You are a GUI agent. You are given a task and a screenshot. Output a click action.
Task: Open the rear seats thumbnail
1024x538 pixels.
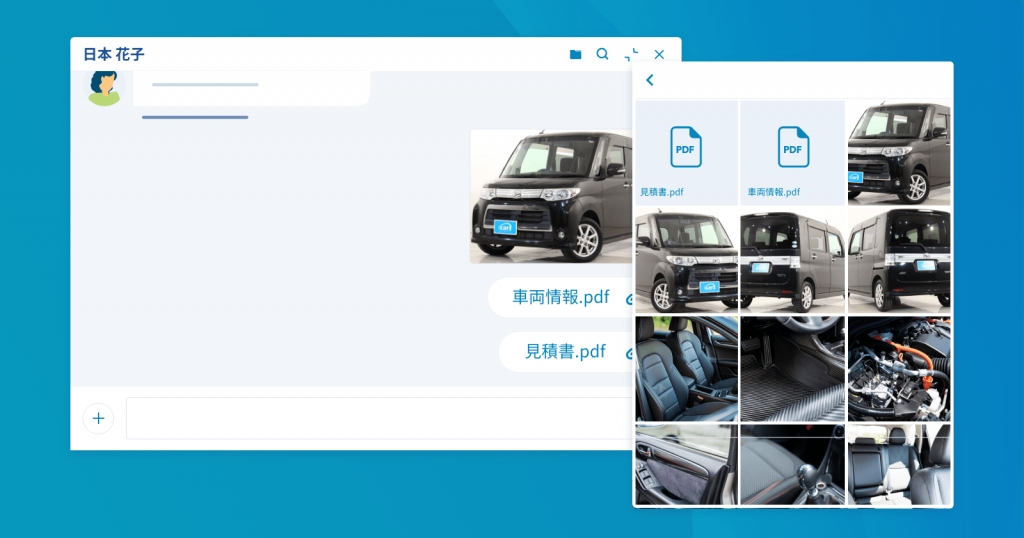tap(899, 465)
